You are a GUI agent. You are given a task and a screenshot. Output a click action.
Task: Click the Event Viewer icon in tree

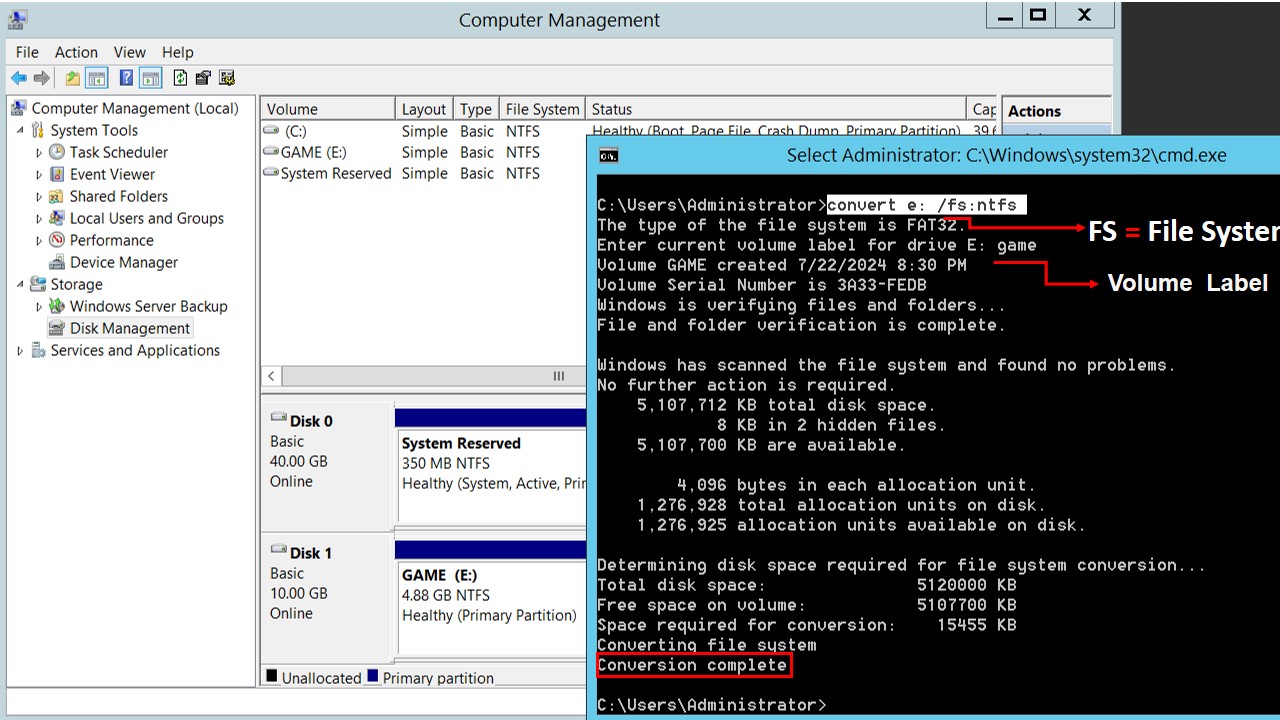coord(57,174)
